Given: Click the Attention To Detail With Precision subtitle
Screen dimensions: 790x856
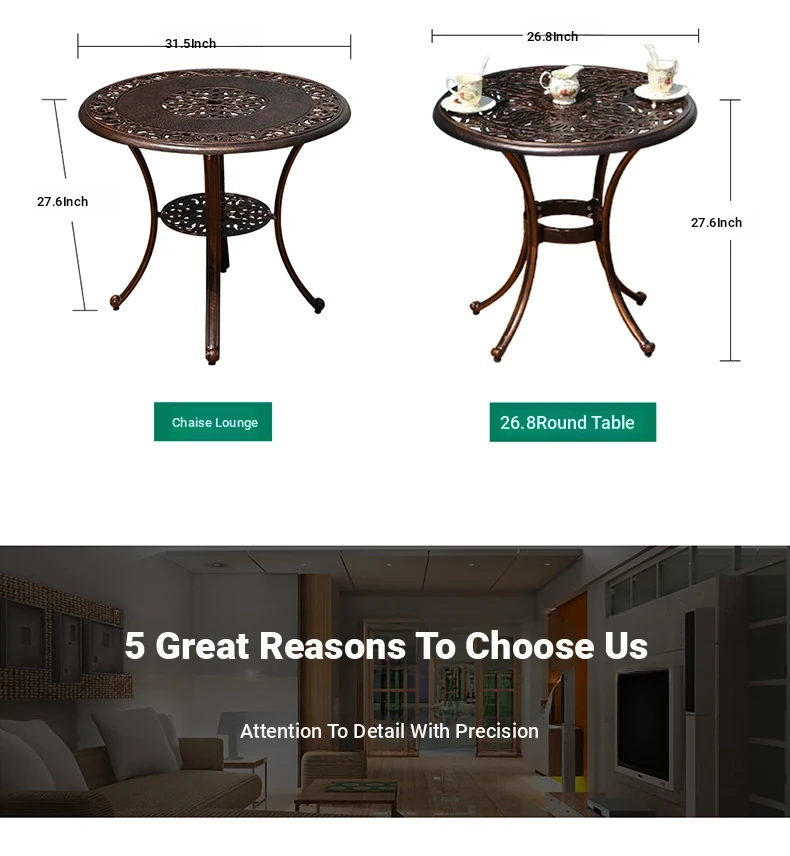Looking at the screenshot, I should [x=389, y=731].
